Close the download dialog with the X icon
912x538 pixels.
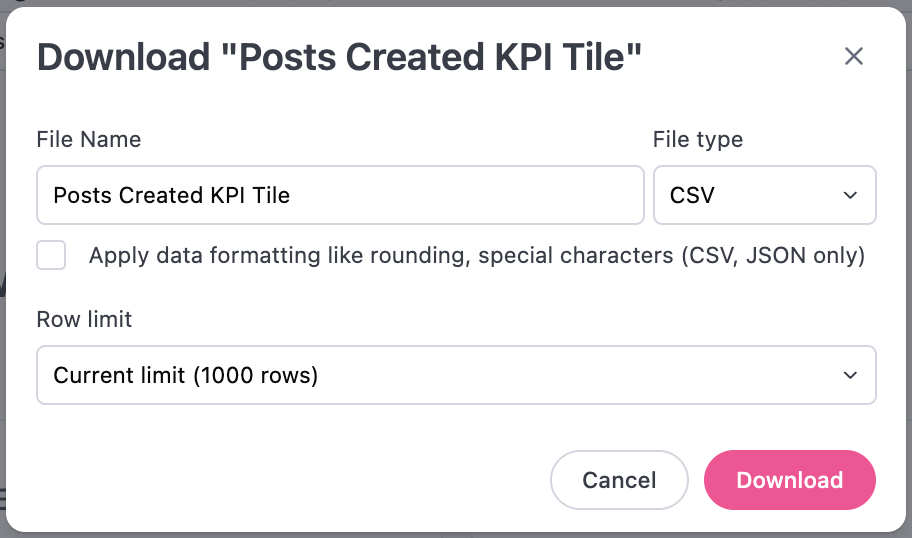853,56
